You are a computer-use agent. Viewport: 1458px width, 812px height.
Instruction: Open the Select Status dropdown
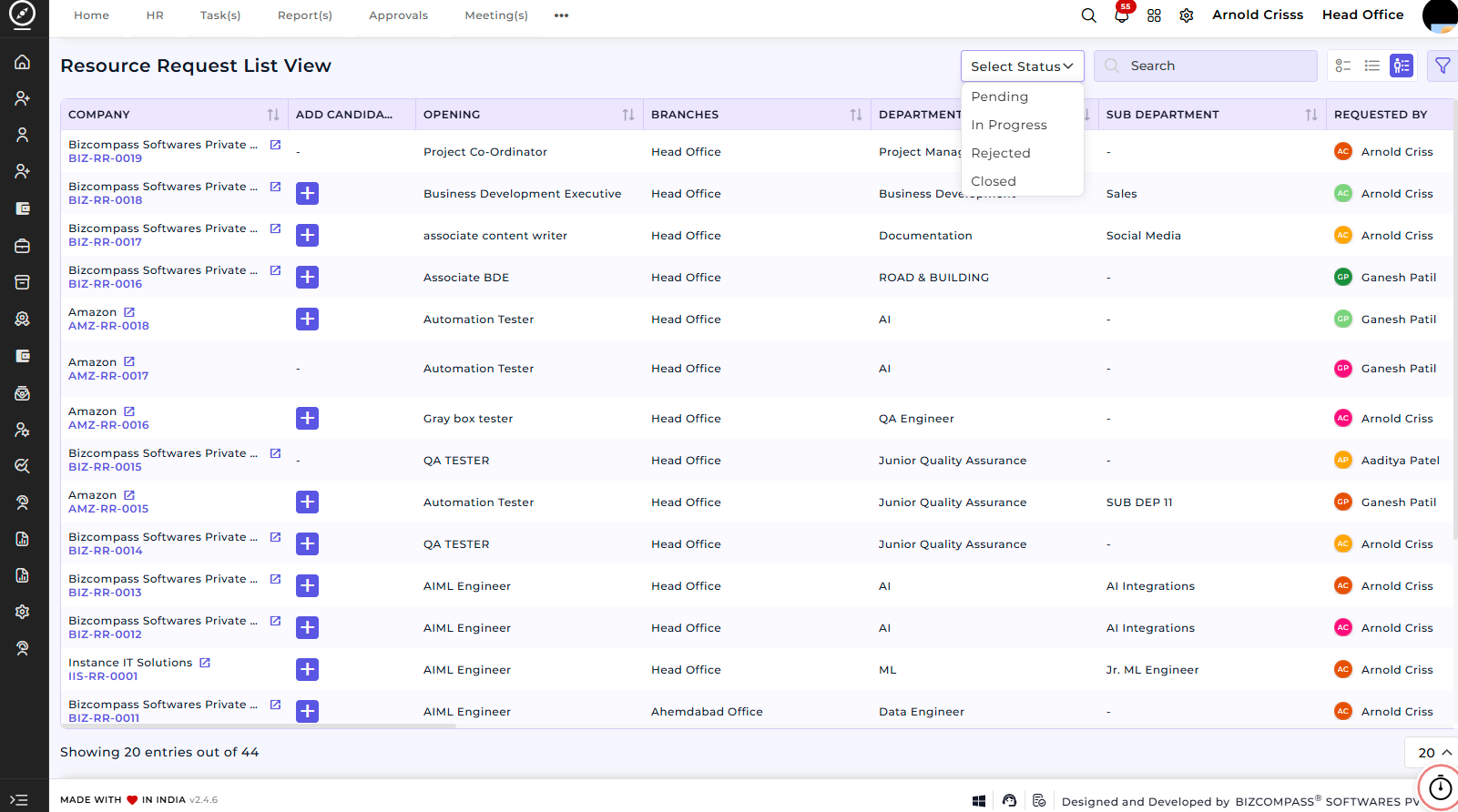pos(1022,66)
